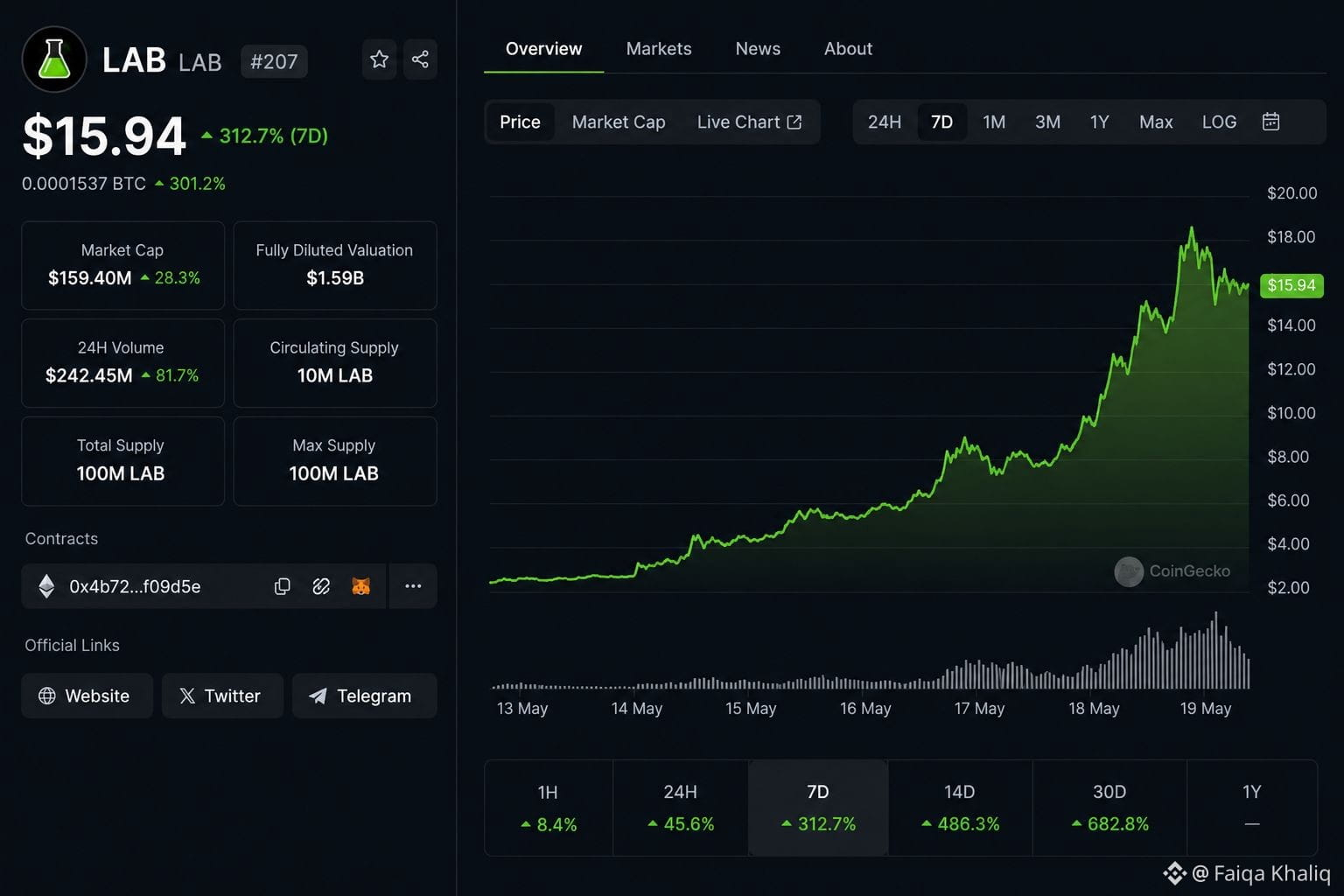1344x896 pixels.
Task: Open the Twitter official link
Action: [x=222, y=696]
